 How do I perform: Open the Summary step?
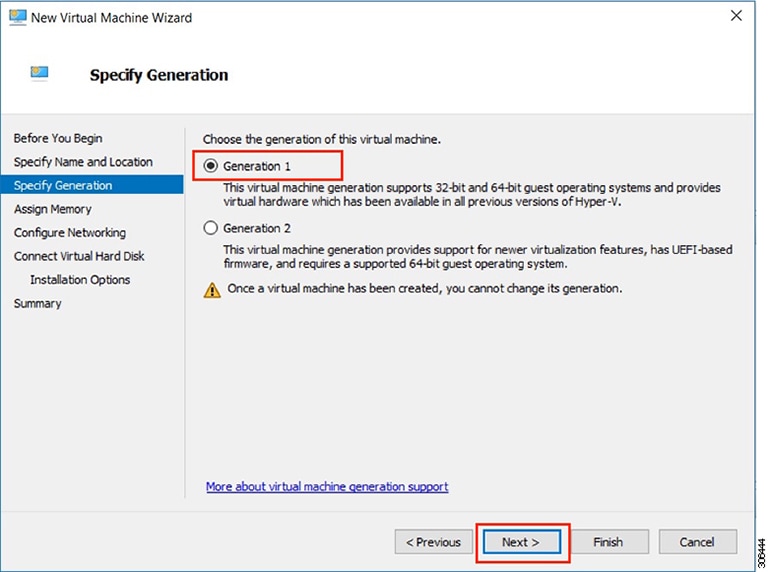(37, 303)
